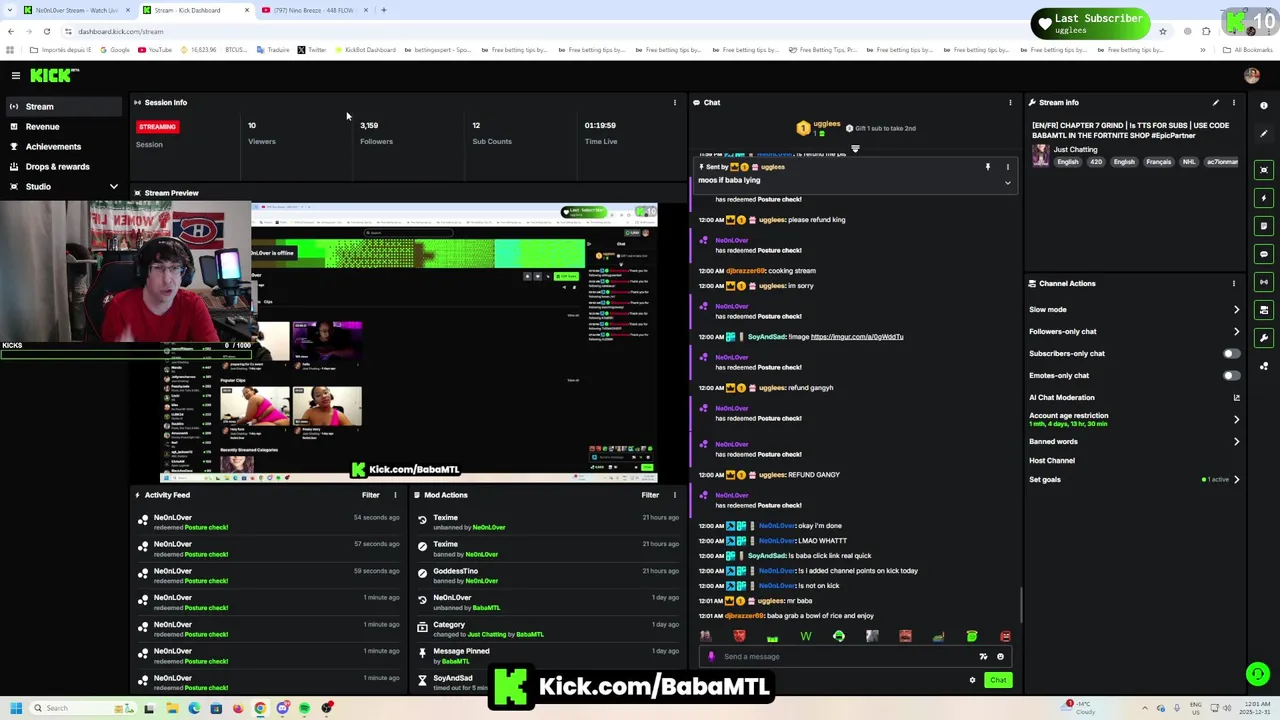Expand Account age restriction settings
Image resolution: width=1280 pixels, height=720 pixels.
1236,419
